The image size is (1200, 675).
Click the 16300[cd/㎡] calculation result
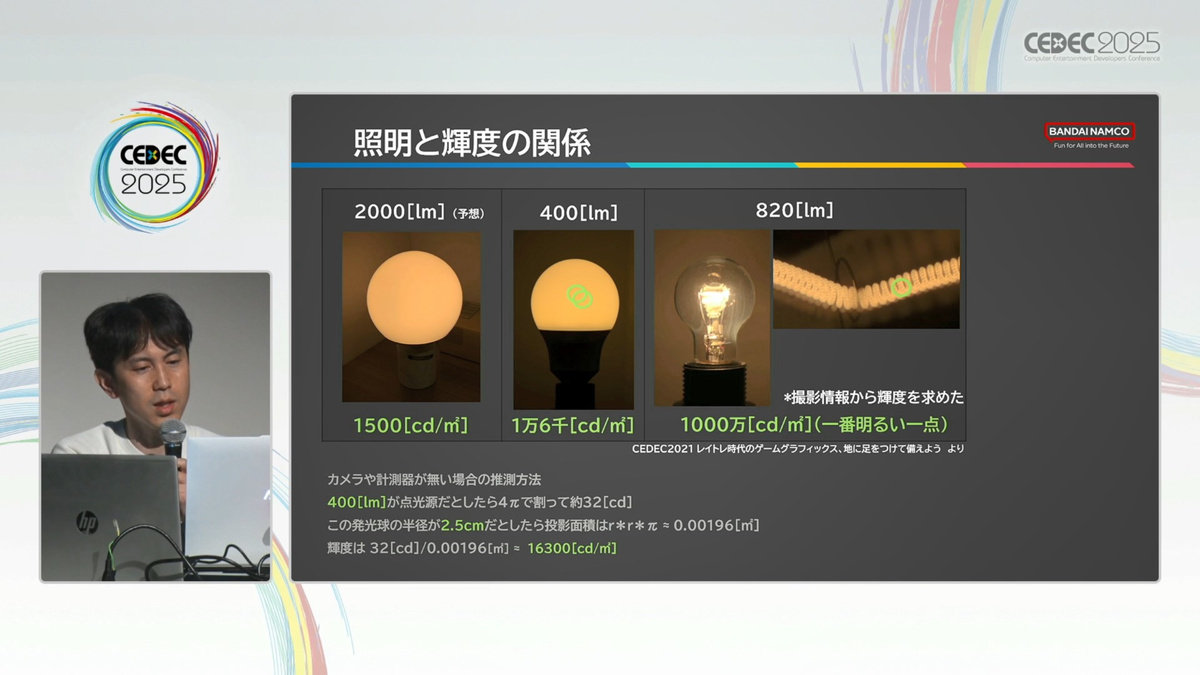(x=572, y=548)
